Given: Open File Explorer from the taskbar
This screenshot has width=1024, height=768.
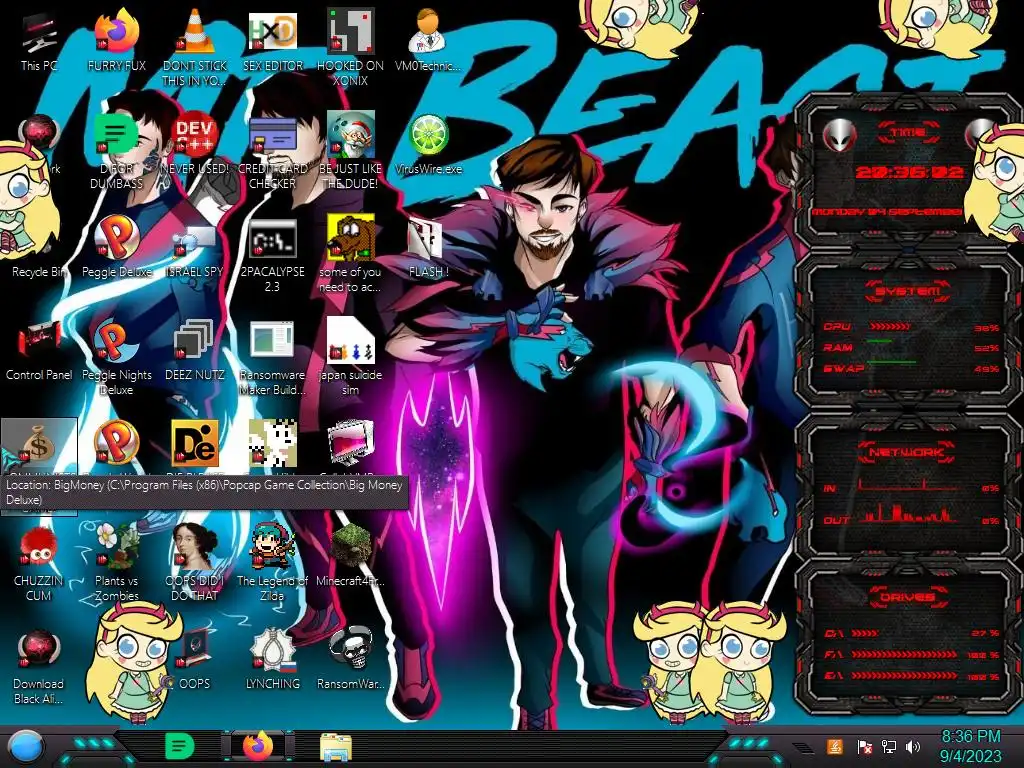Looking at the screenshot, I should (336, 747).
